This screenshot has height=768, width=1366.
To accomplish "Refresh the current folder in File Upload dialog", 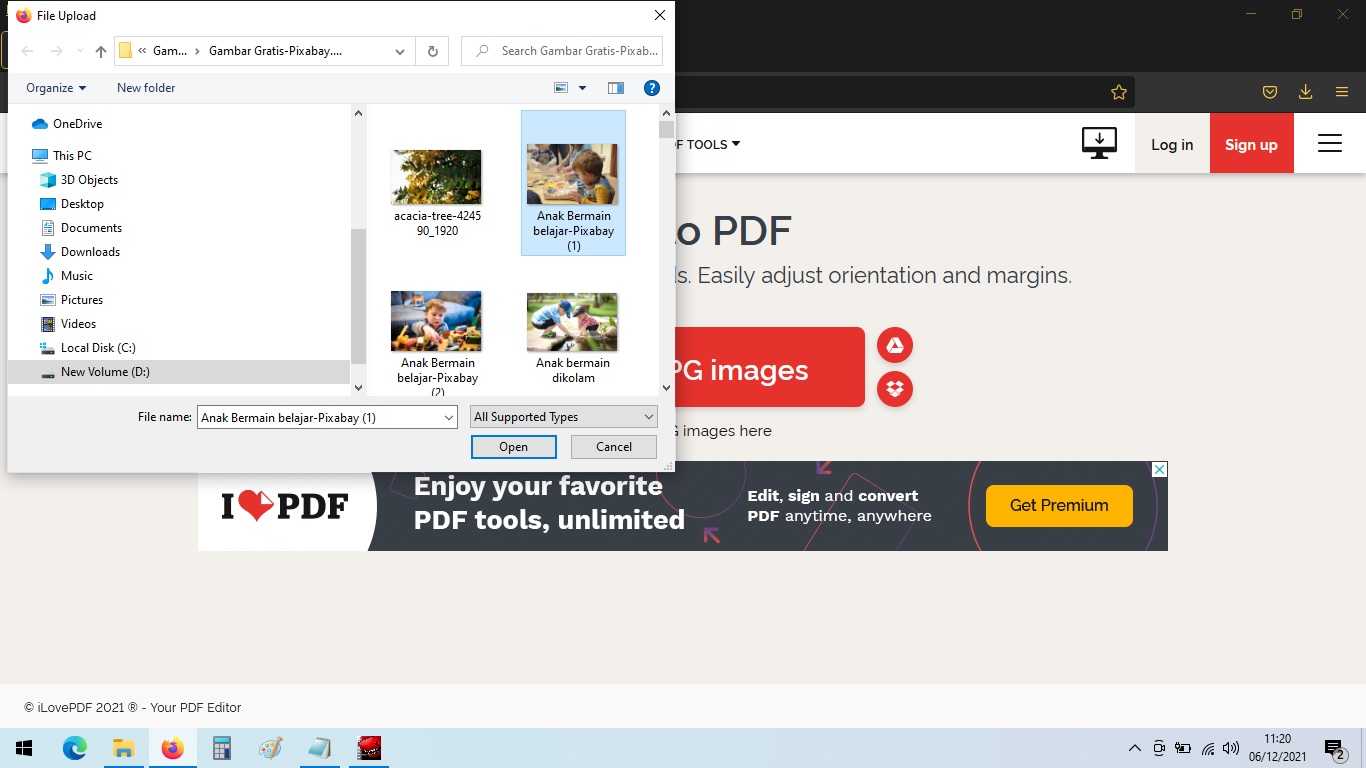I will (432, 50).
